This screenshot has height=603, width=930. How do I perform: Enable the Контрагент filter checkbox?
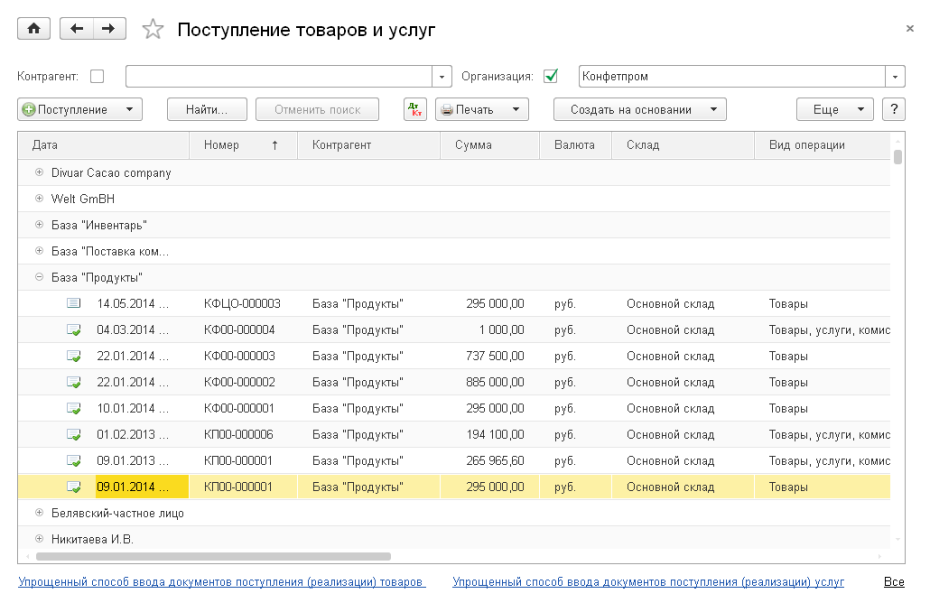click(97, 76)
